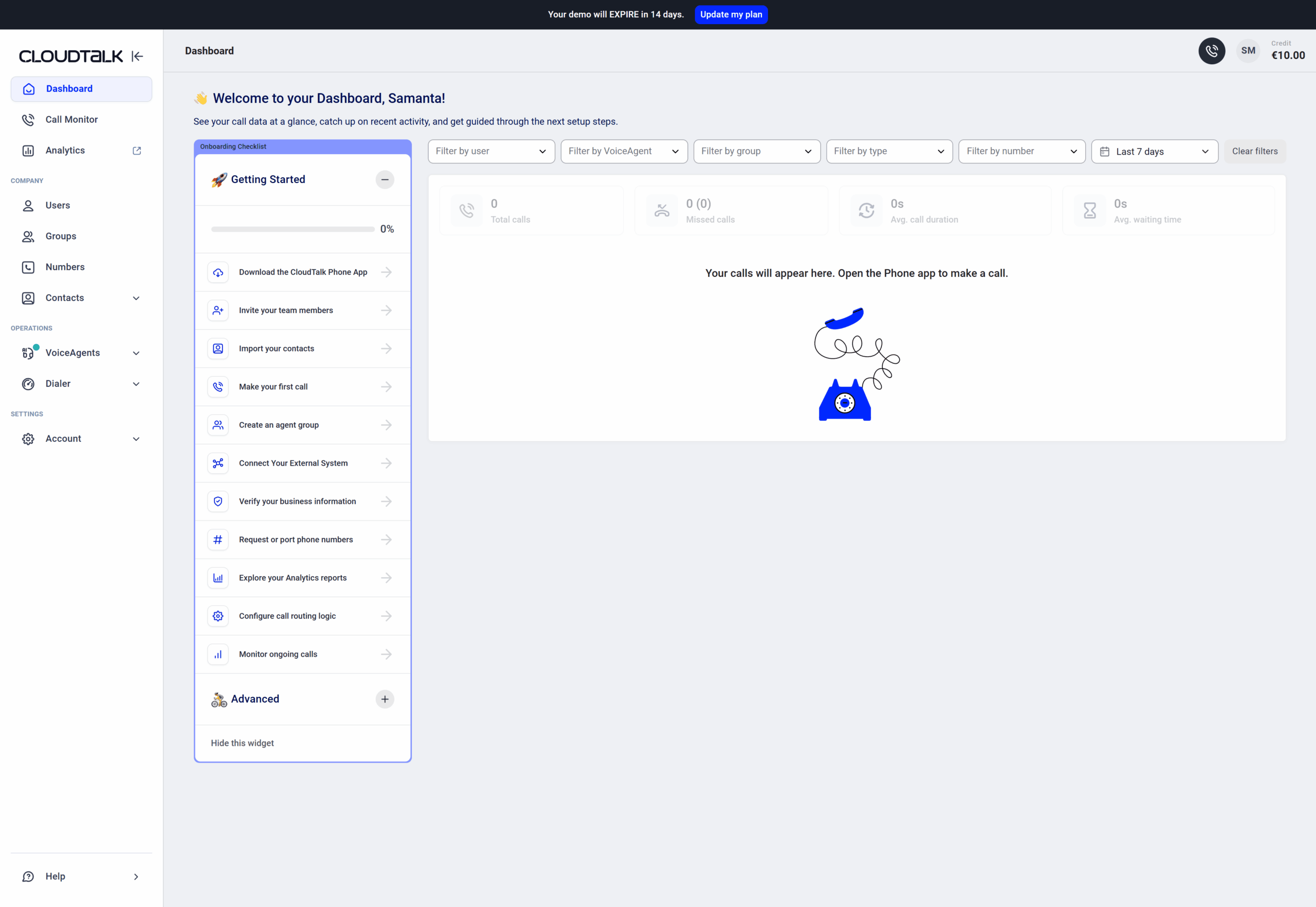Open Download the CloudTalk Phone App step
This screenshot has height=907, width=1316.
pyautogui.click(x=303, y=272)
